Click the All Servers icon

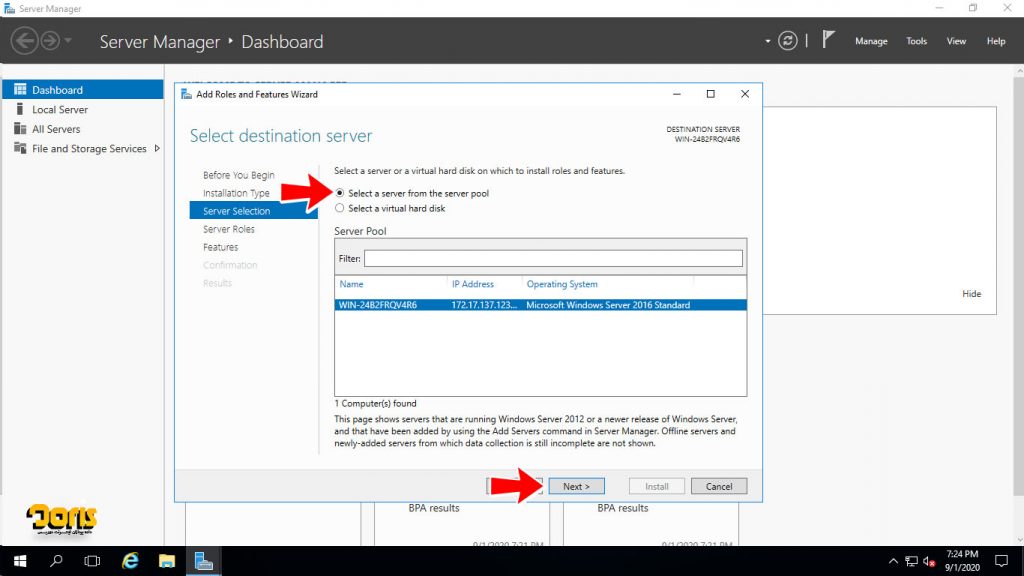tap(20, 129)
